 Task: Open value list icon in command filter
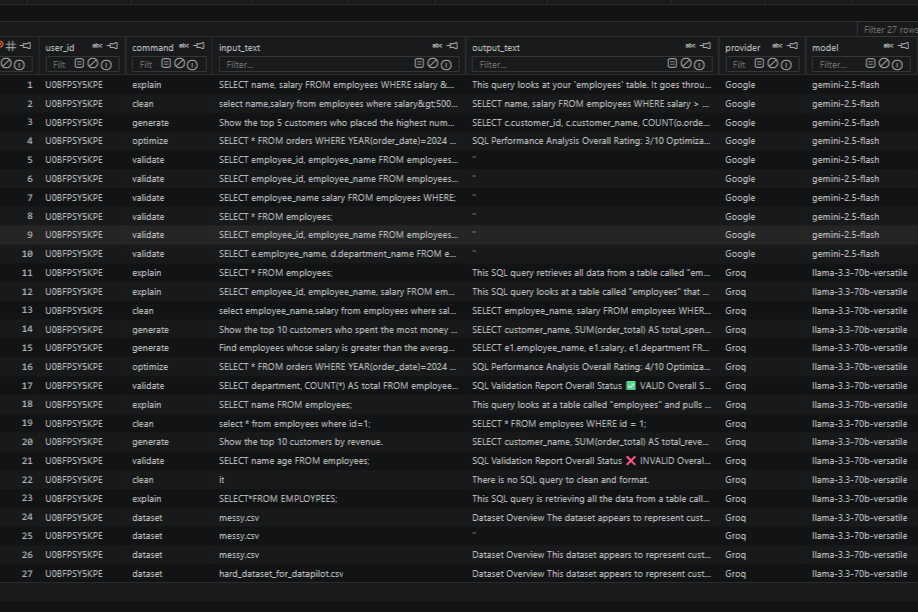click(166, 63)
